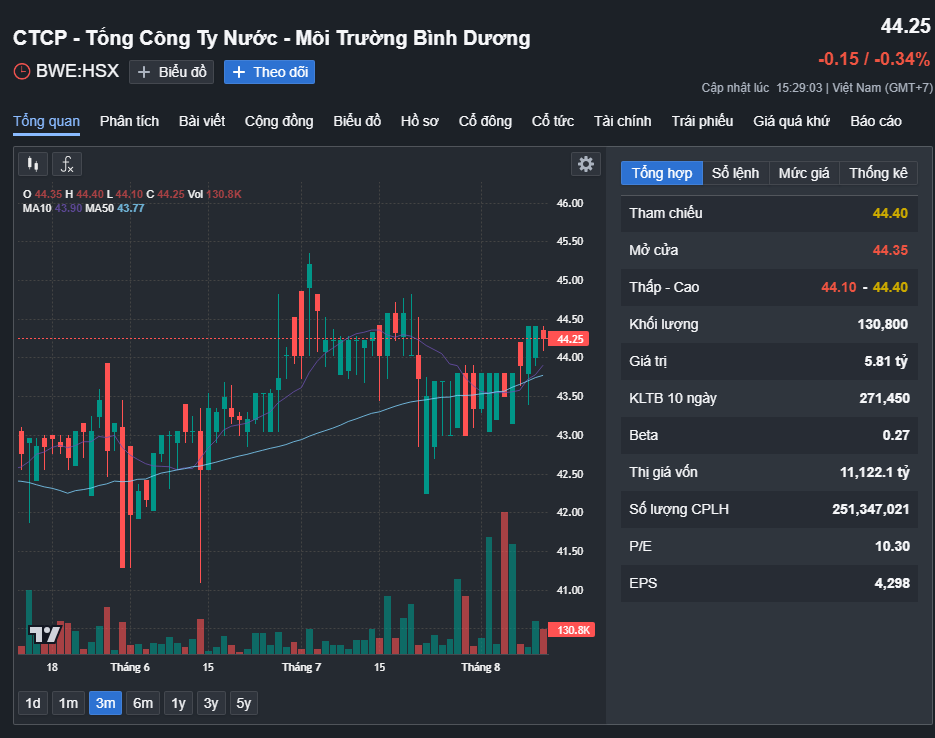Click the Vol 130.8K legend value
The height and width of the screenshot is (738, 935).
coord(224,194)
